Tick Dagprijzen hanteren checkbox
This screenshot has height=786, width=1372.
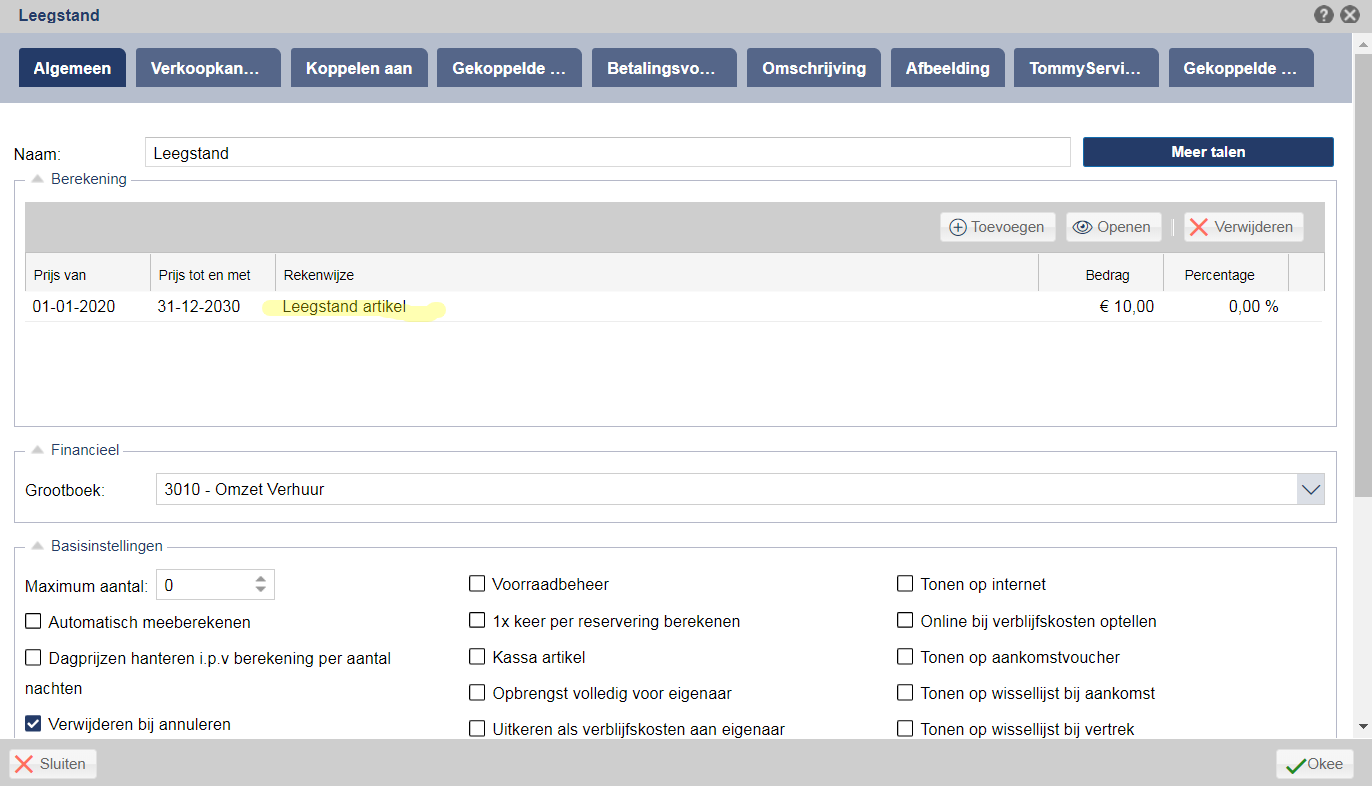pos(33,658)
